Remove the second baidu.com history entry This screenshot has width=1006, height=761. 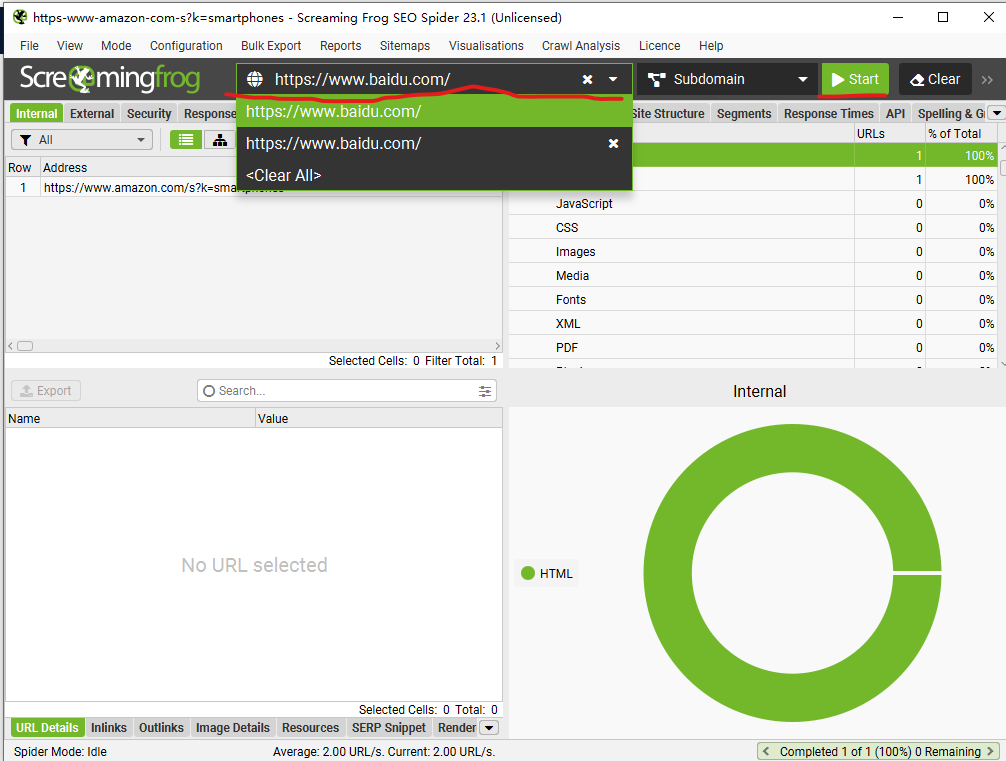613,144
